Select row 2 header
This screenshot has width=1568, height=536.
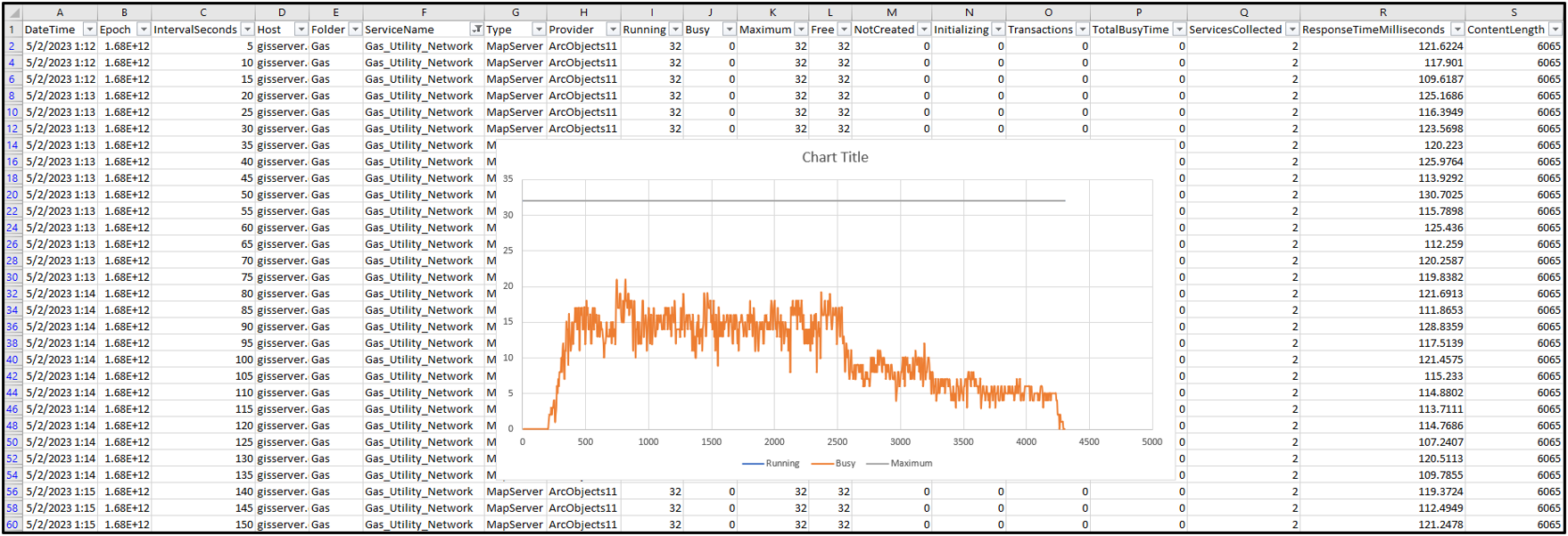tap(12, 46)
